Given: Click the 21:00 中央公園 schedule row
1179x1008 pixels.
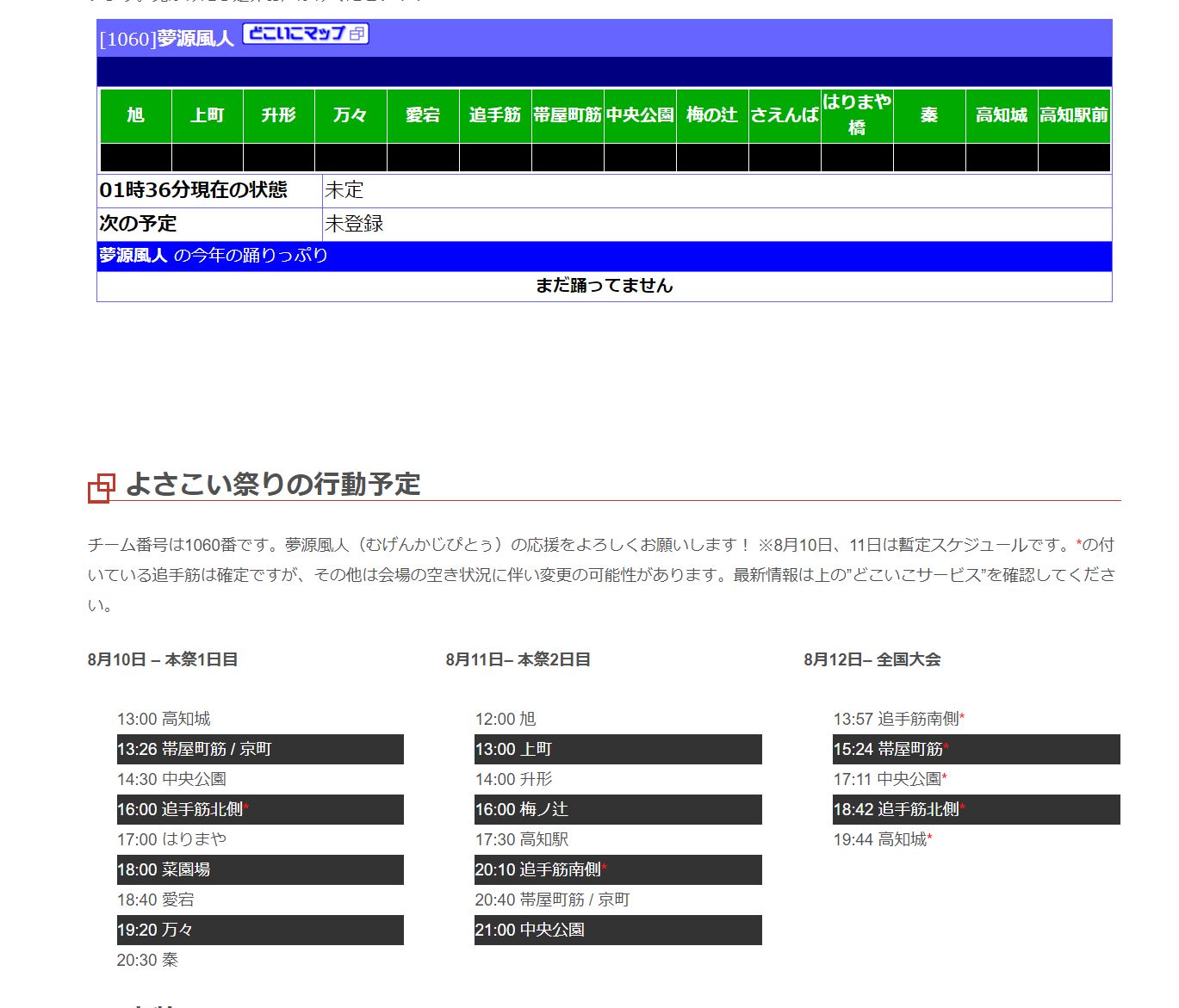Looking at the screenshot, I should tap(618, 930).
